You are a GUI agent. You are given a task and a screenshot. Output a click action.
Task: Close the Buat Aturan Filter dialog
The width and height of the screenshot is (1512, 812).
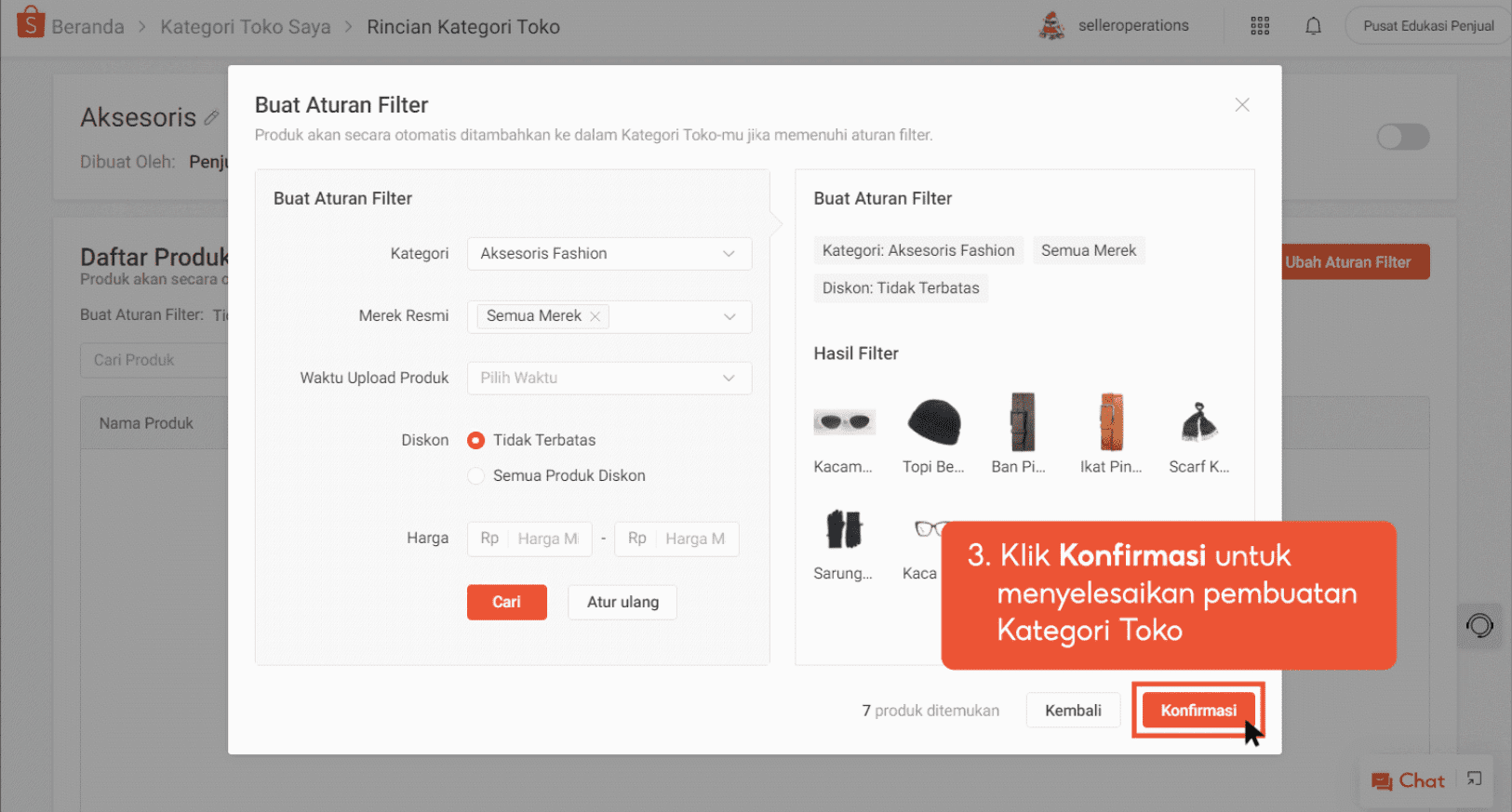[1241, 105]
